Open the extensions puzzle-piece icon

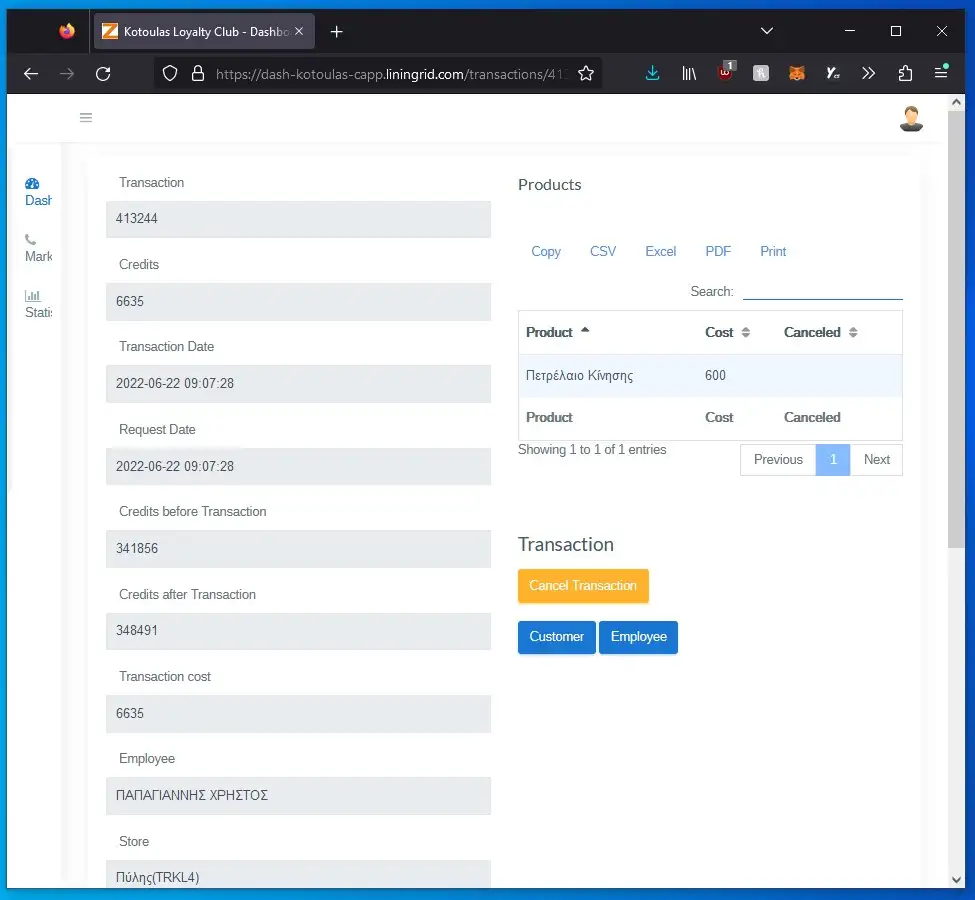click(x=905, y=73)
